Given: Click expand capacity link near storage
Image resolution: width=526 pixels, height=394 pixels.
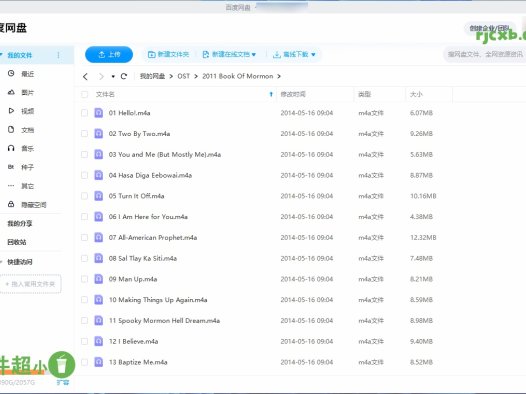Looking at the screenshot, I should pos(62,382).
